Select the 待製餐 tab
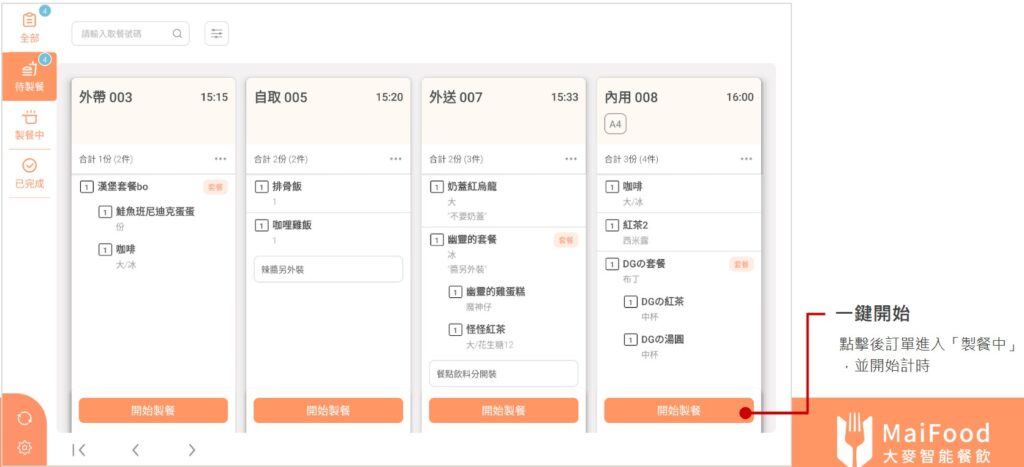The height and width of the screenshot is (467, 1024). click(x=29, y=75)
